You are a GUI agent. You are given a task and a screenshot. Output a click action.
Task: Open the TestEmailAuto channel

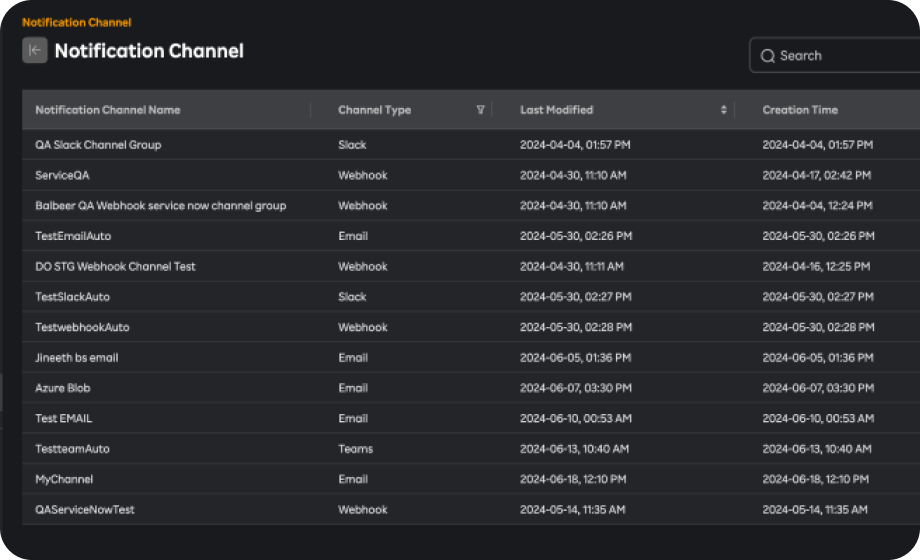[73, 236]
